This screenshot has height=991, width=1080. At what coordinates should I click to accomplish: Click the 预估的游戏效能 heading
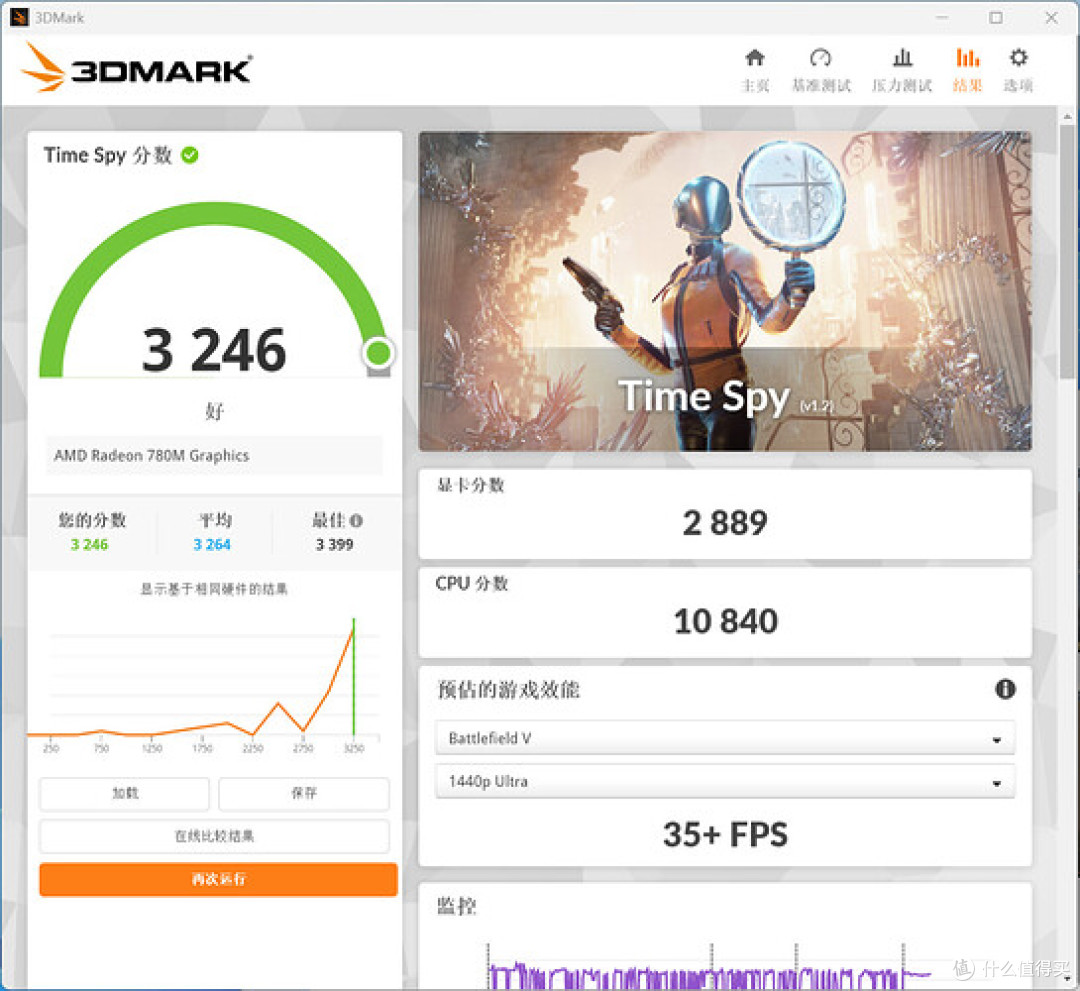(508, 689)
